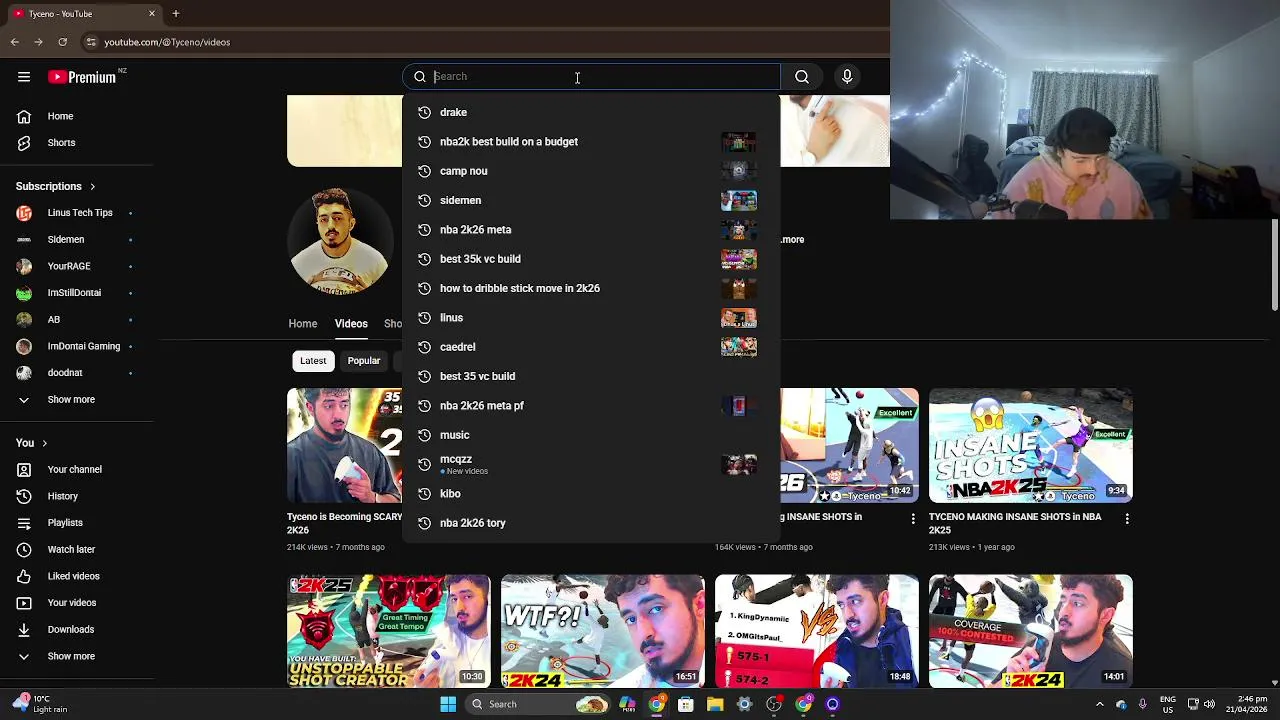Open the YouTube guide hamburger menu
This screenshot has height=720, width=1280.
tap(24, 77)
